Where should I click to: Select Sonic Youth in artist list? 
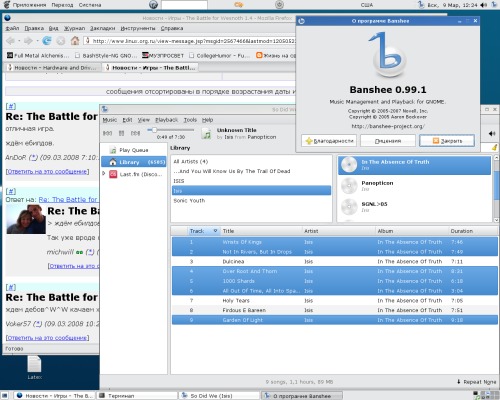[x=189, y=200]
